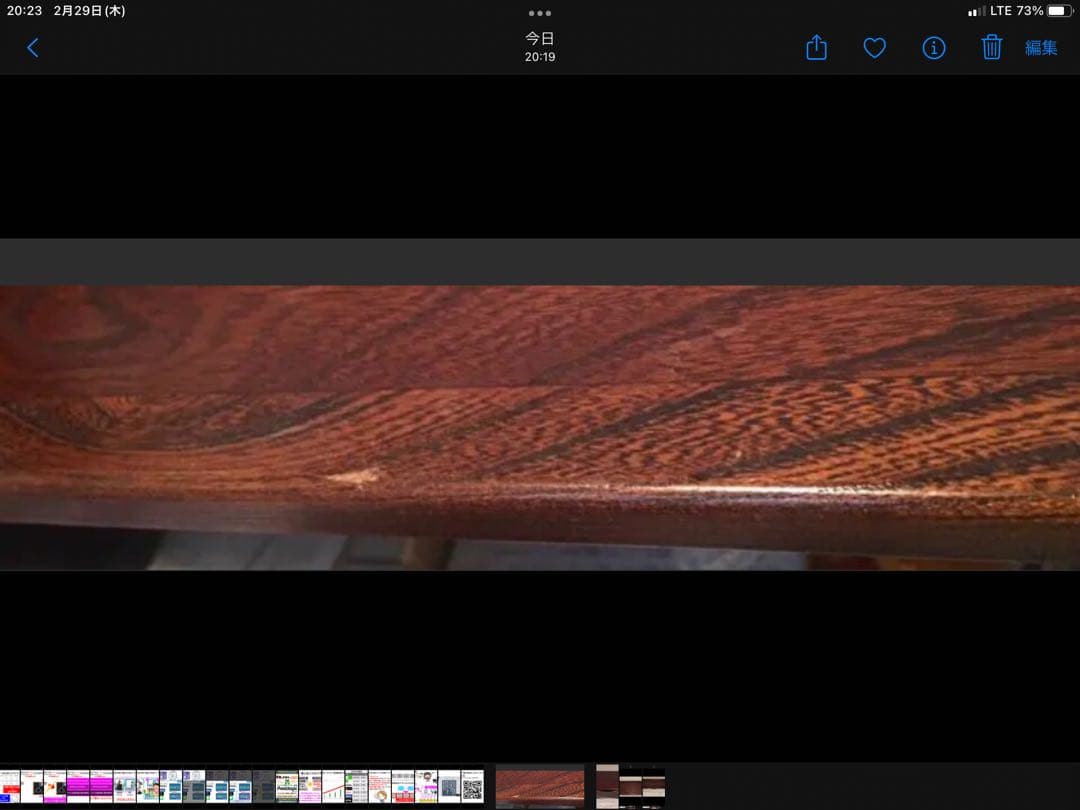Tap the back chevron to leave photo
The height and width of the screenshot is (810, 1080).
click(x=33, y=48)
